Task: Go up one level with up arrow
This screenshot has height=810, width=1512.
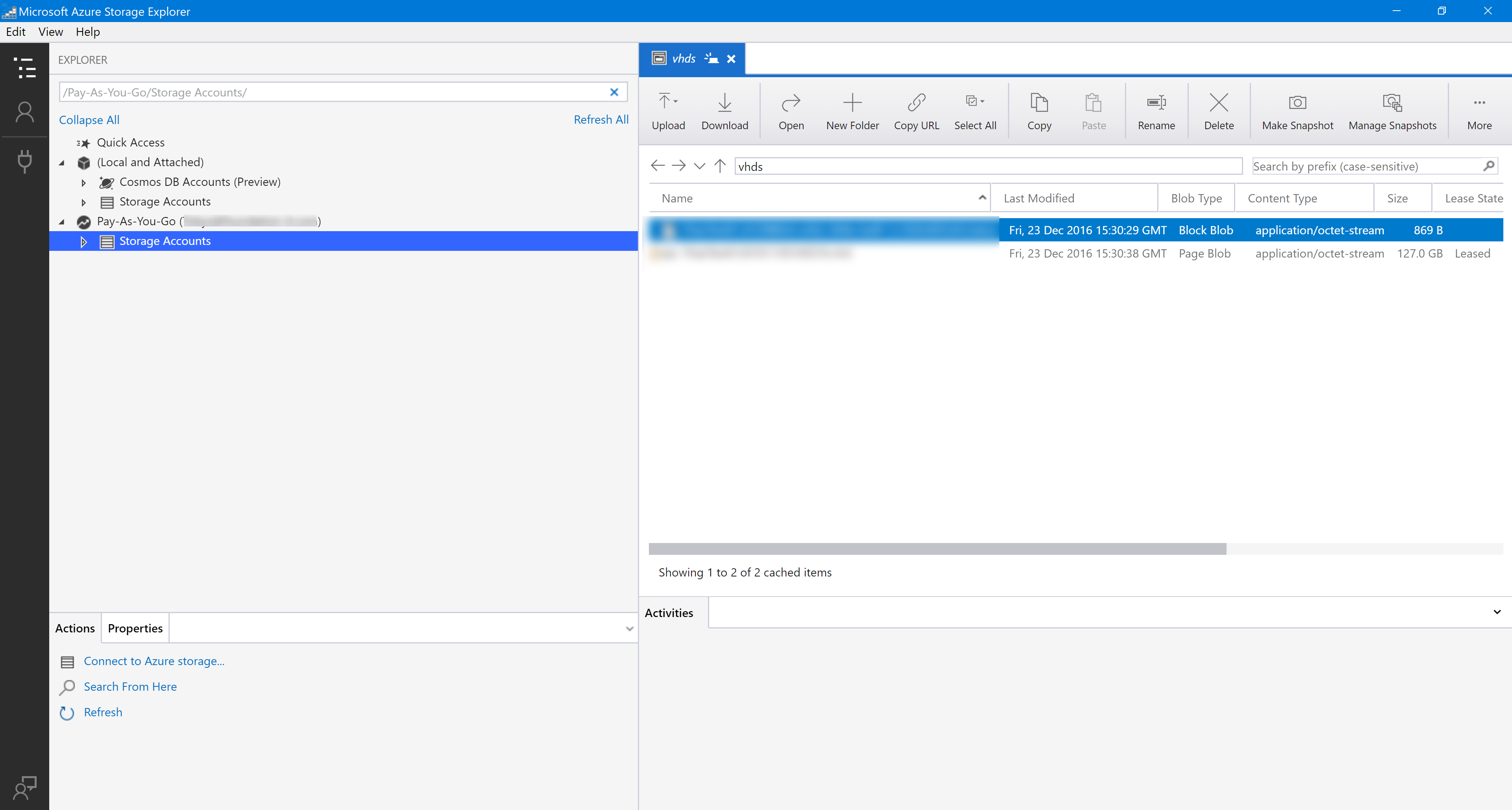Action: (x=720, y=165)
